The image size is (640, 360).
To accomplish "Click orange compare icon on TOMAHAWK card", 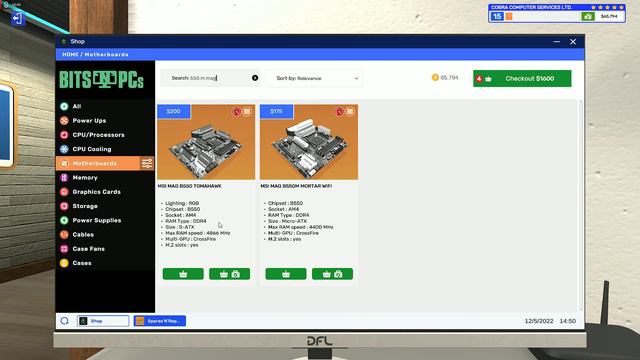I will tap(247, 111).
